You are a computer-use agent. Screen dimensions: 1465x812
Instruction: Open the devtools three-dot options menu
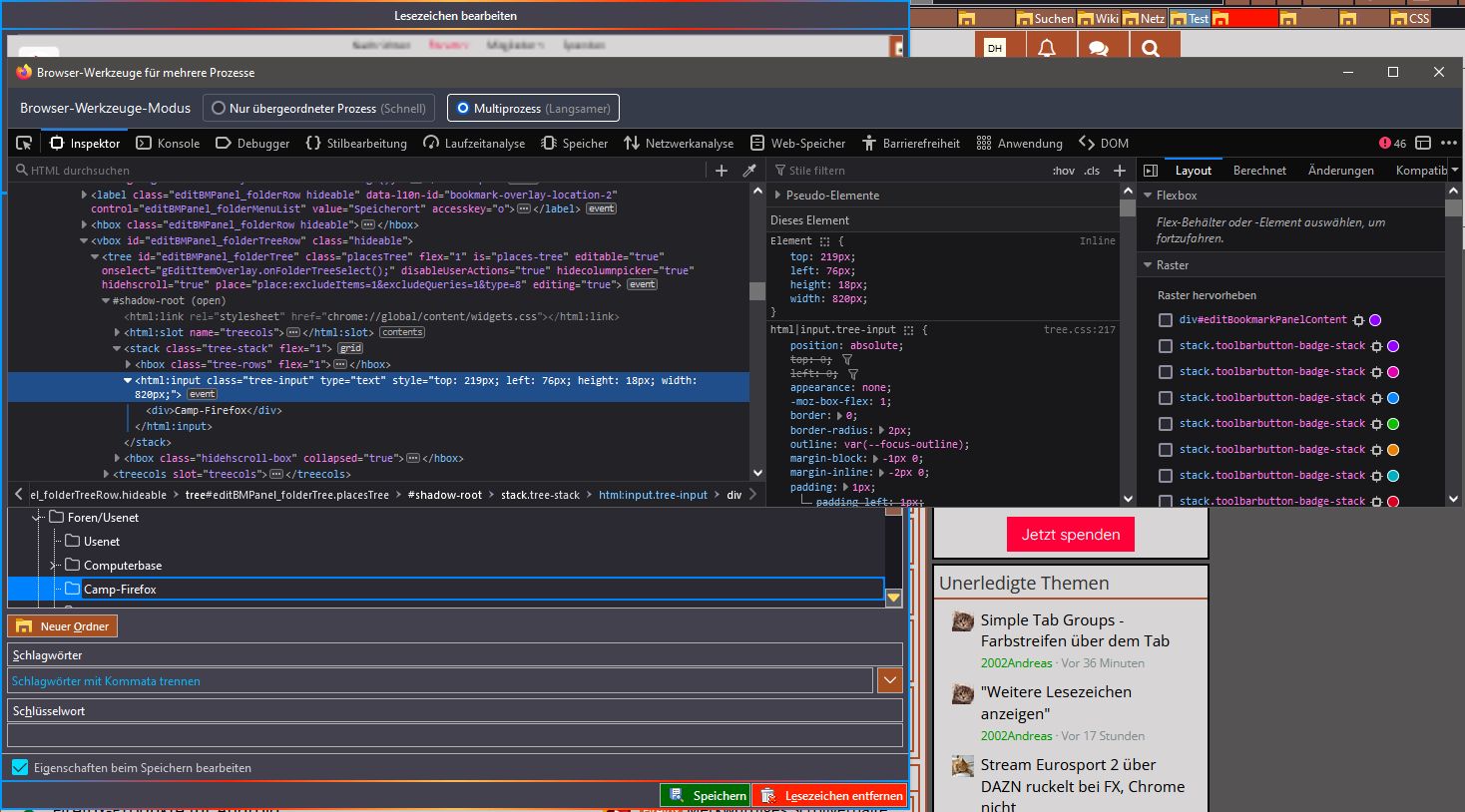(x=1449, y=143)
